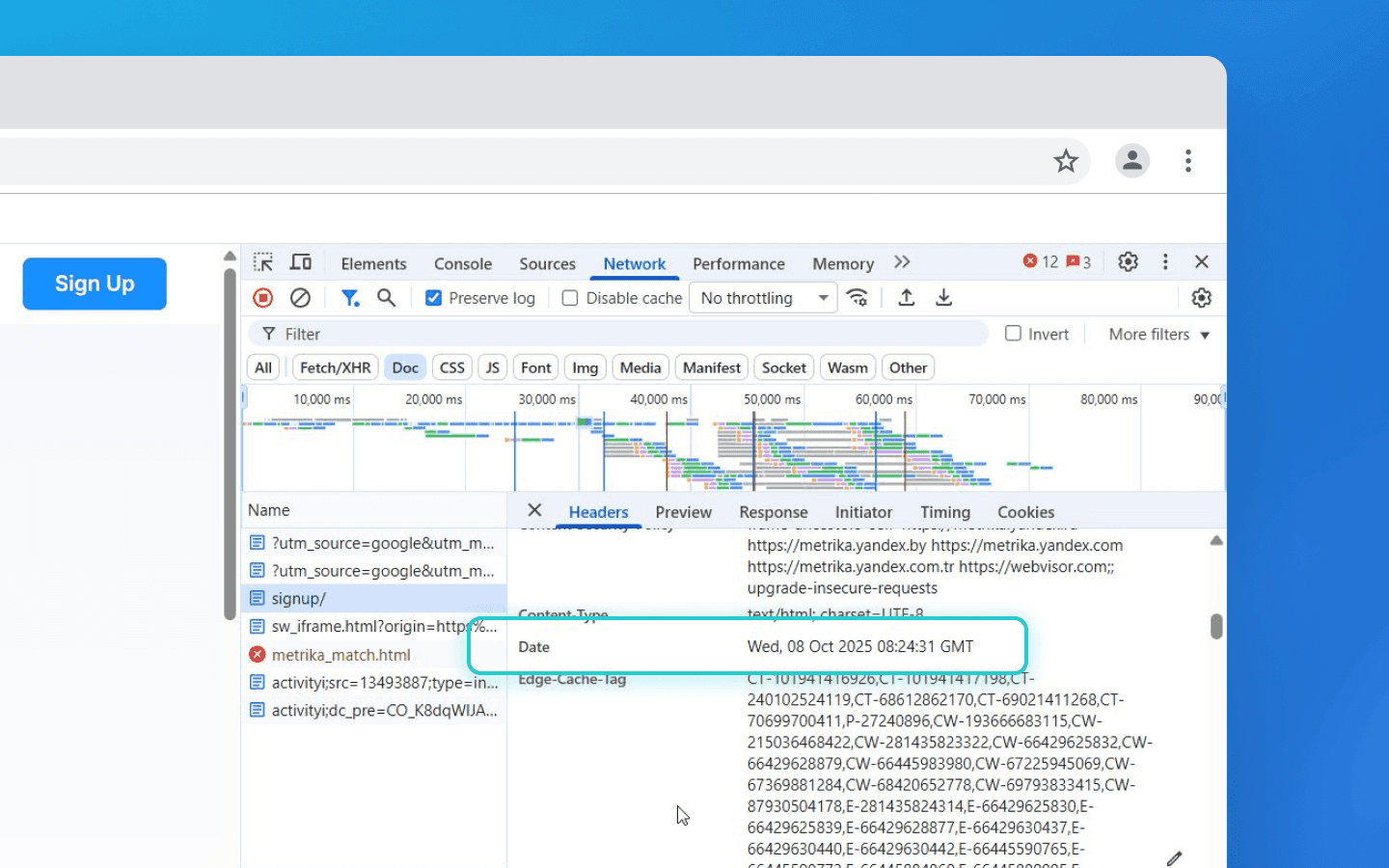Filter by Fetch/XHR requests
The height and width of the screenshot is (868, 1389).
[x=335, y=367]
